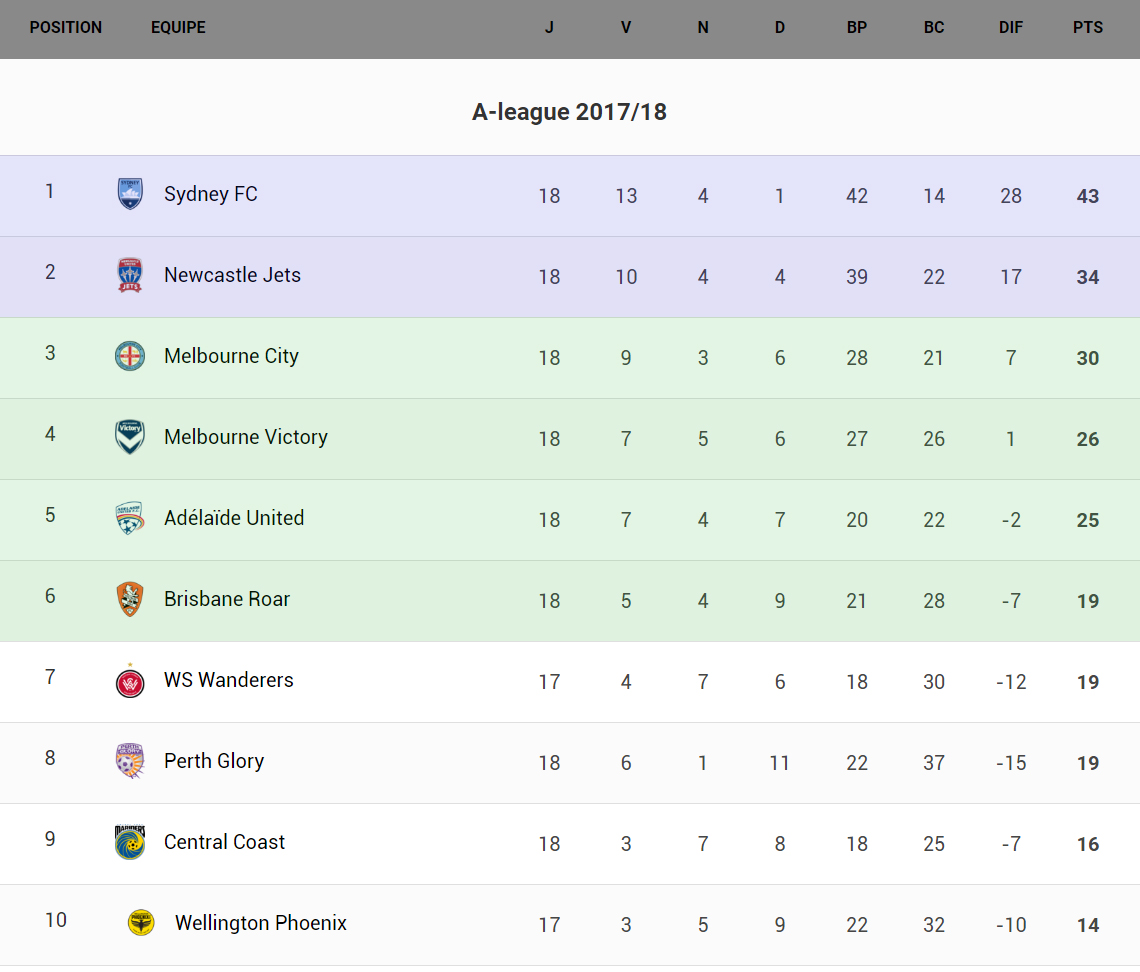The width and height of the screenshot is (1140, 972).
Task: Click the A-league 2017/18 title
Action: coord(569,112)
